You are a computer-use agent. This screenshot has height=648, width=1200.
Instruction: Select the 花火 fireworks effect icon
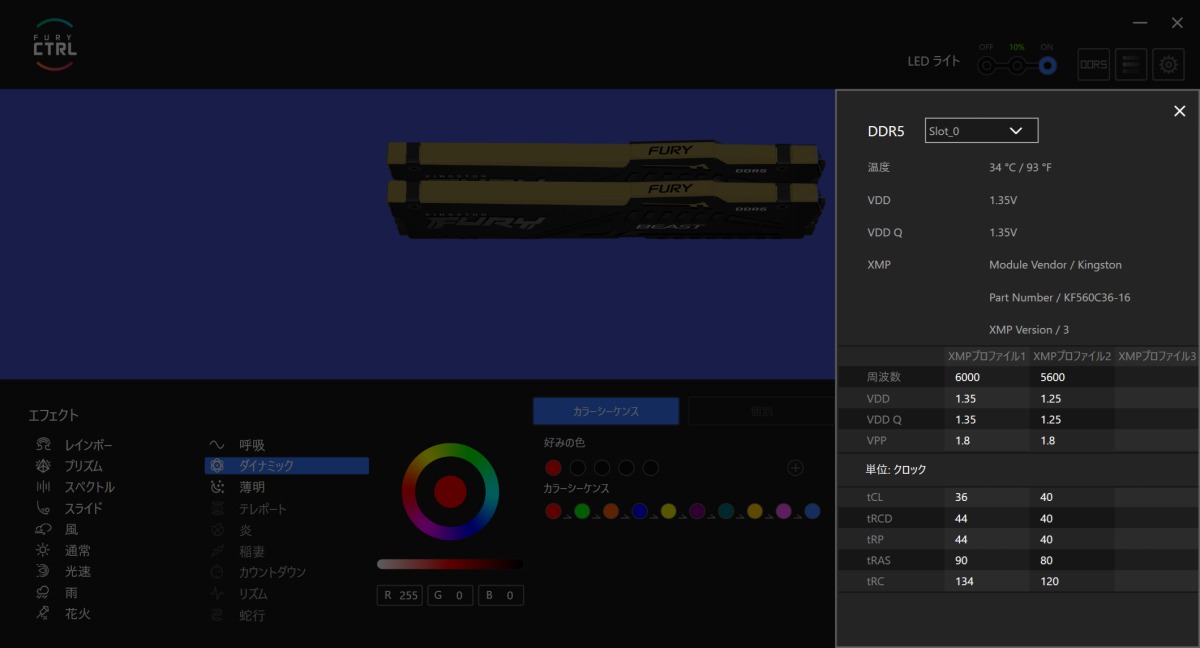(x=43, y=613)
